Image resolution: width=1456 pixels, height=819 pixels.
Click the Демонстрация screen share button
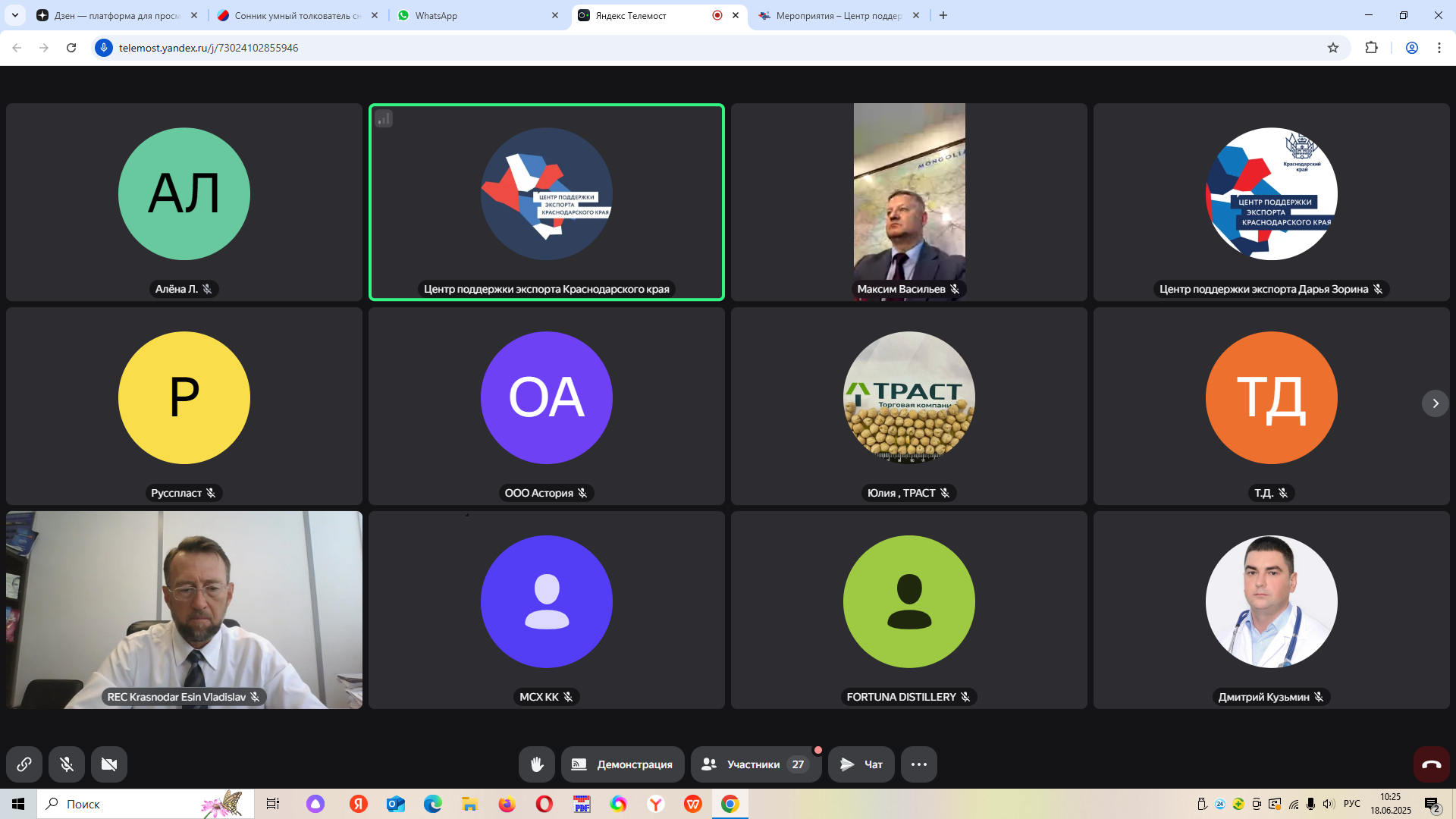point(622,764)
